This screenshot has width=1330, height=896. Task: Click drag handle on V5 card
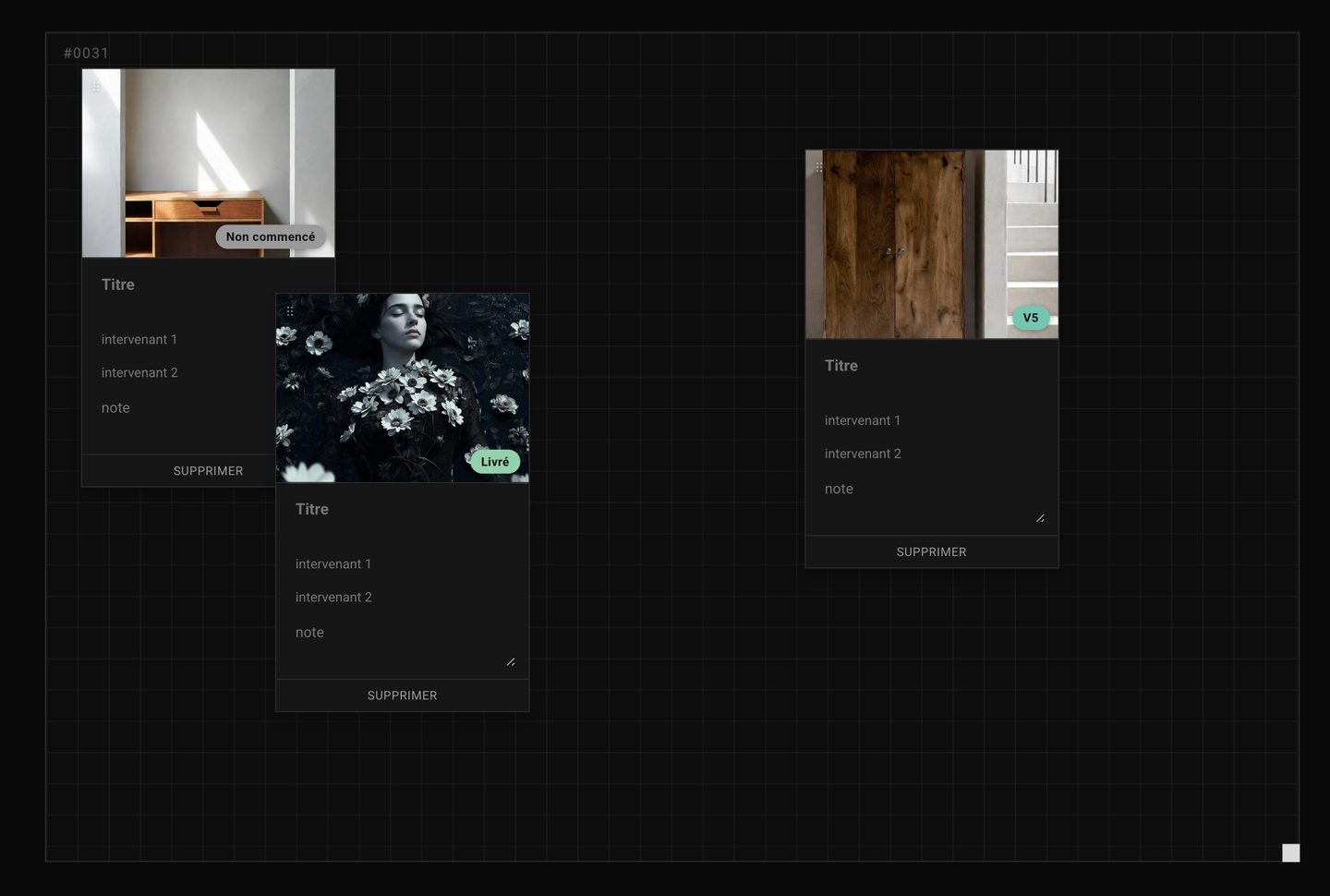(819, 167)
